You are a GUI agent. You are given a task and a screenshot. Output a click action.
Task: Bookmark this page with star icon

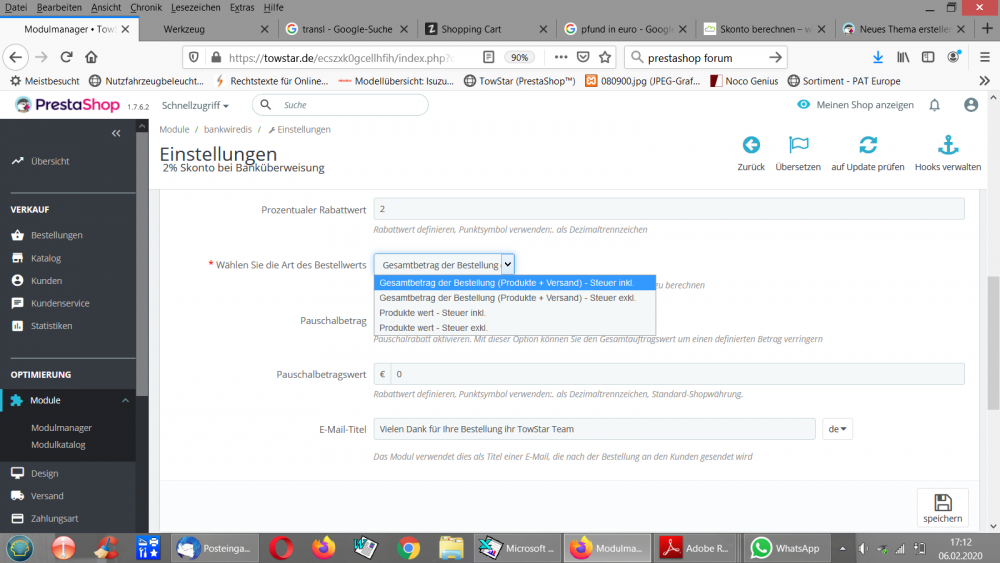tap(605, 57)
